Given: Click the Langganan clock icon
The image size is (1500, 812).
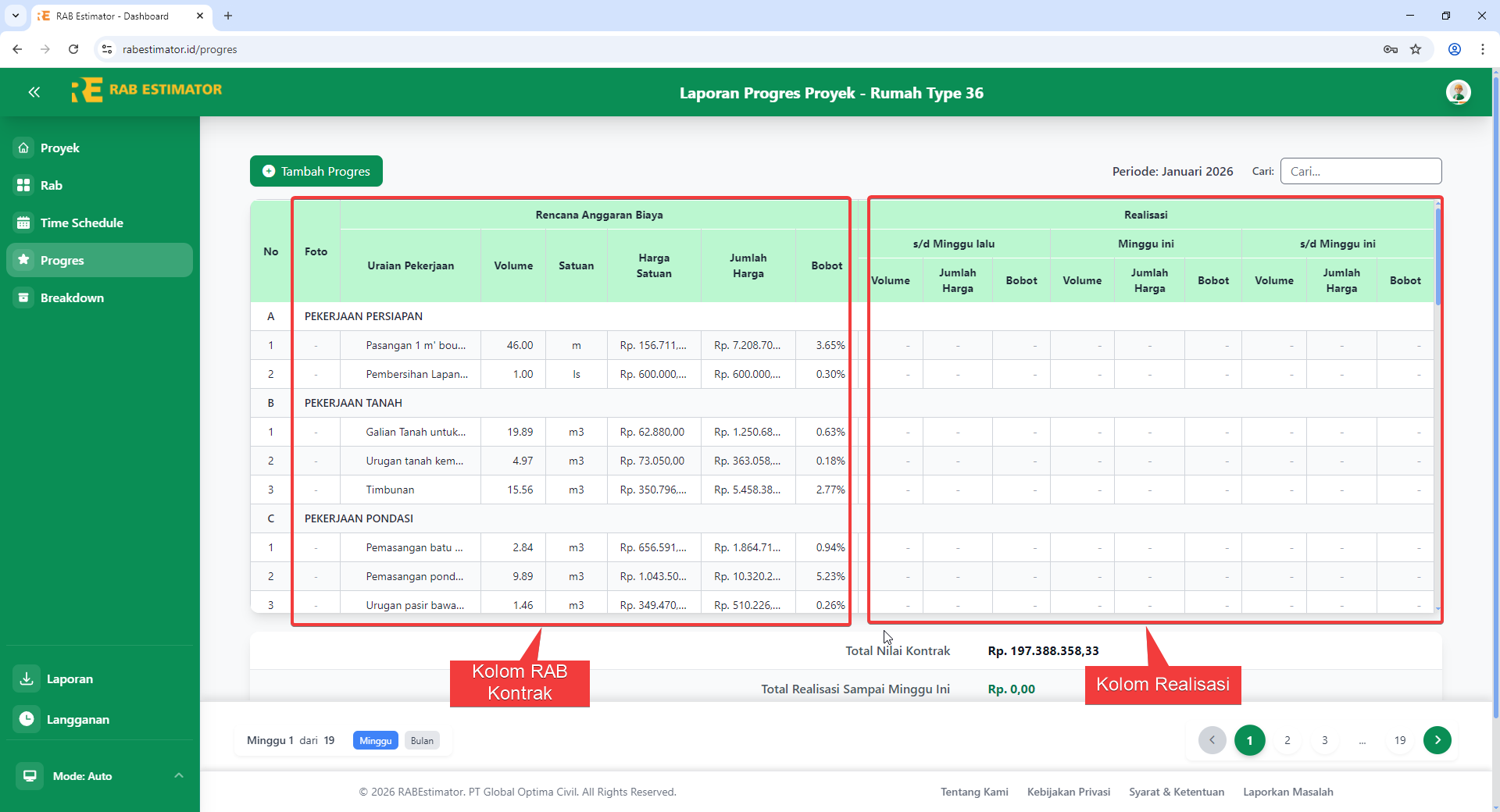Looking at the screenshot, I should tap(27, 719).
